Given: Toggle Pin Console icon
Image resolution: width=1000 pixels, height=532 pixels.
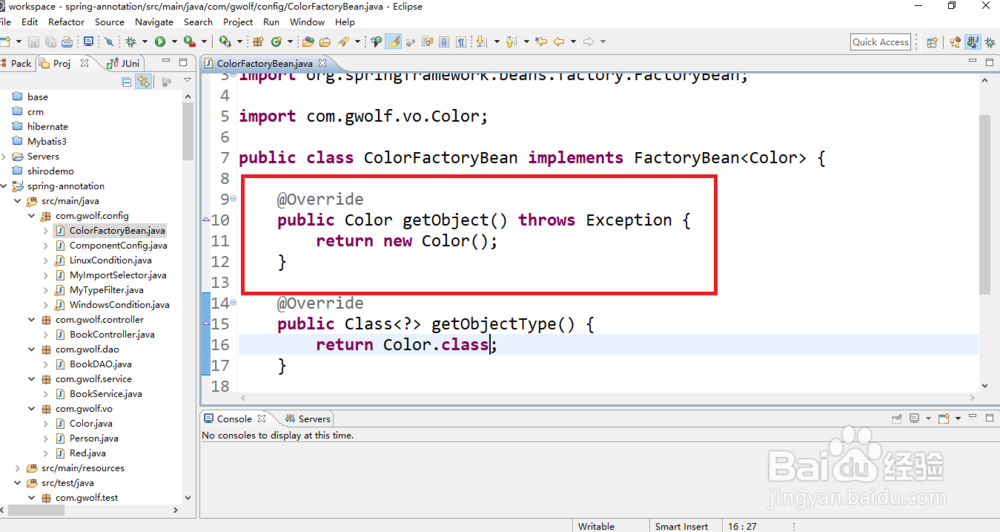Looking at the screenshot, I should [x=897, y=418].
